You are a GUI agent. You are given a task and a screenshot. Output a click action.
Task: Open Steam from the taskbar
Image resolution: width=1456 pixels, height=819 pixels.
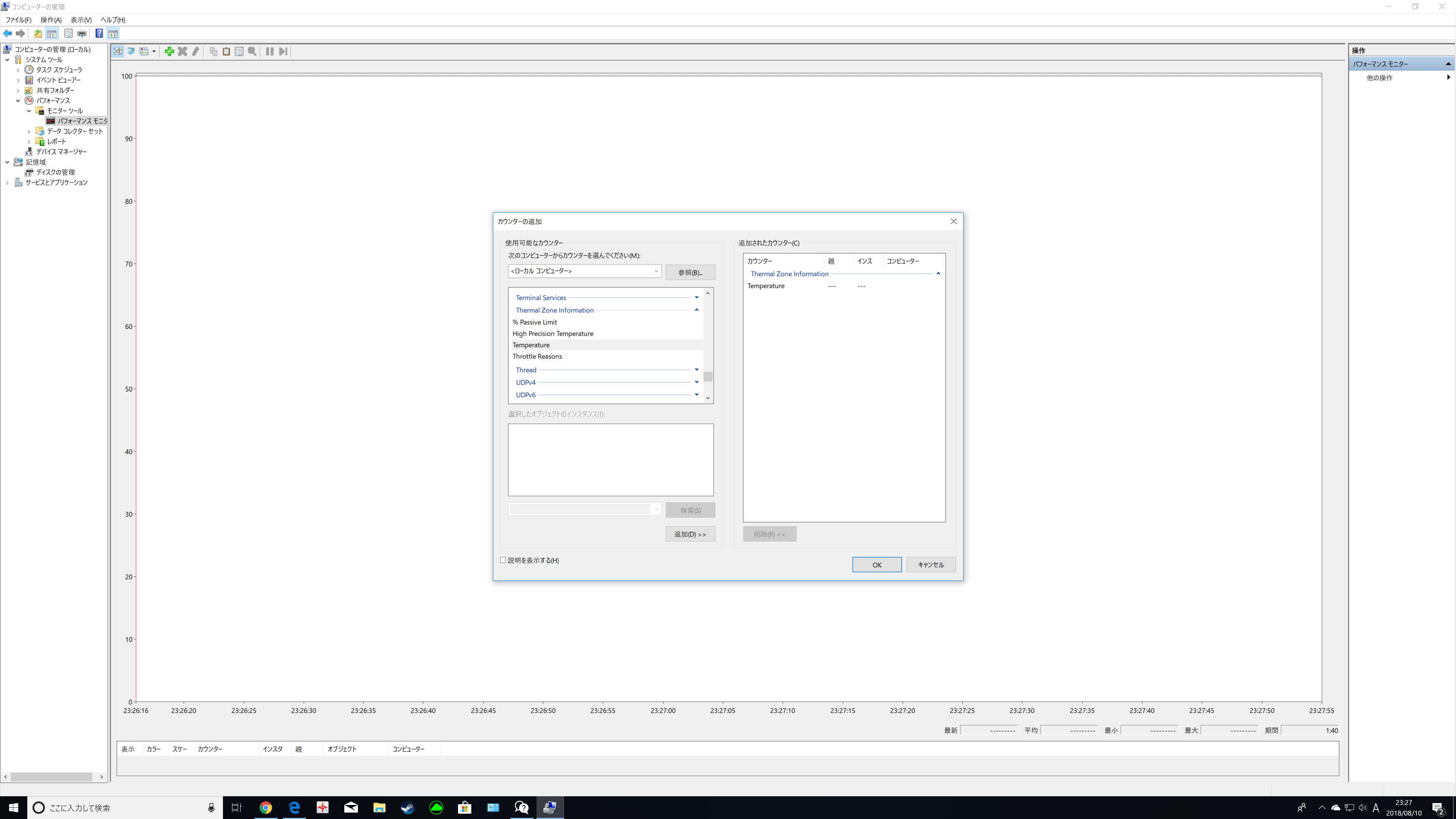pos(408,808)
